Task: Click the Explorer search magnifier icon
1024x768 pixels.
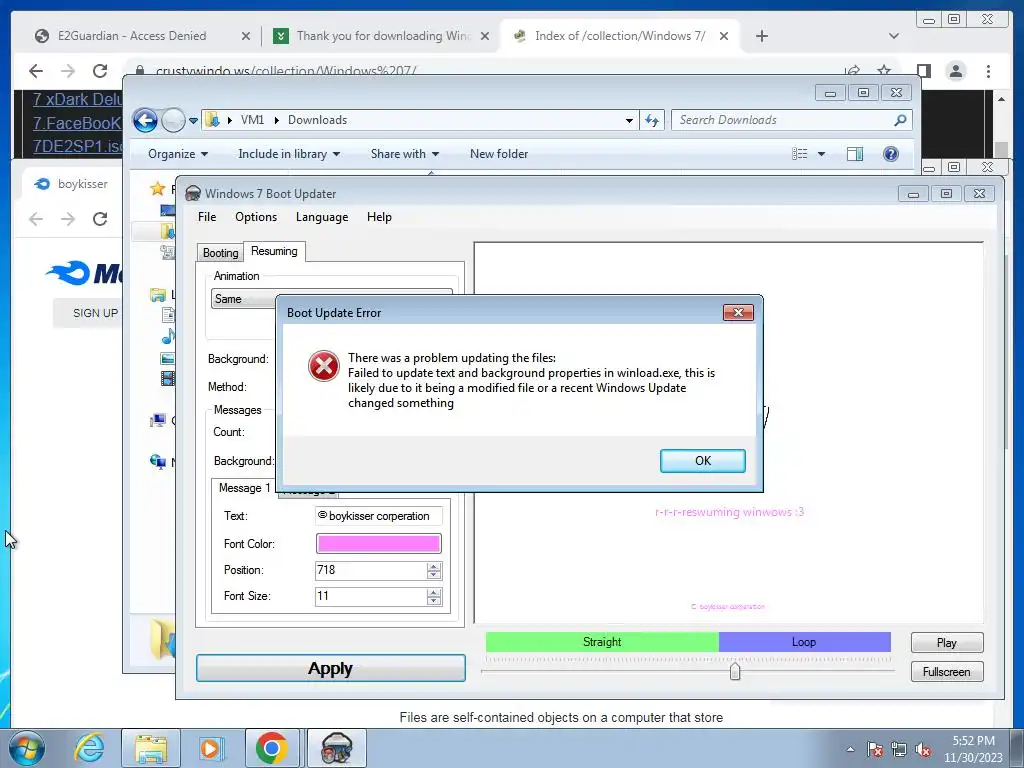Action: pos(901,120)
